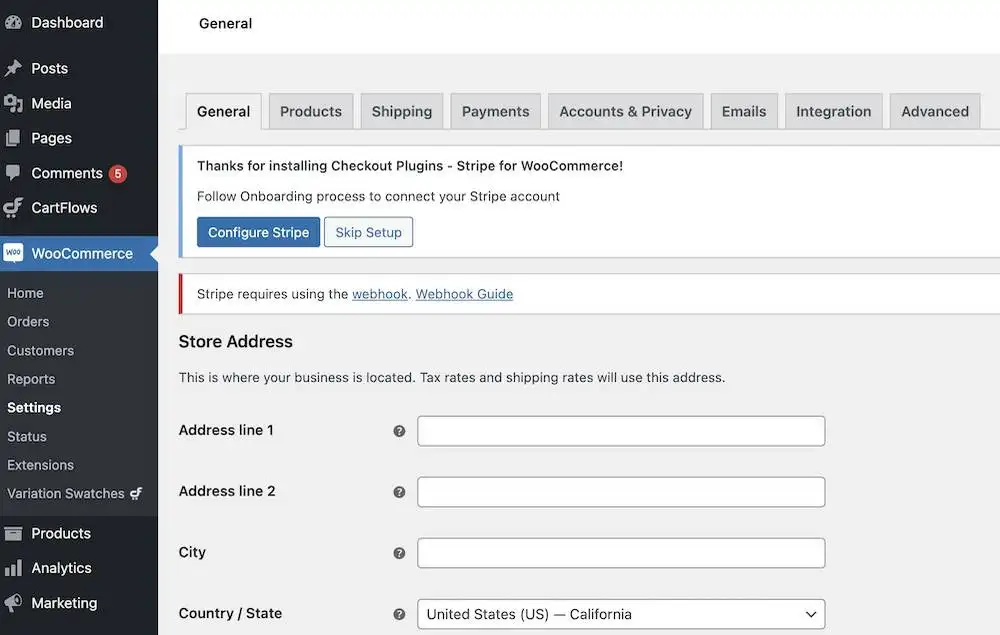Image resolution: width=1000 pixels, height=635 pixels.
Task: Click the CartFlows logo icon
Action: coord(13,208)
